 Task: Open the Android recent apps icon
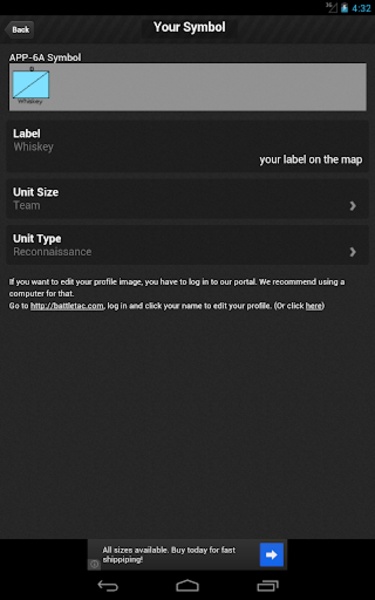(x=267, y=585)
